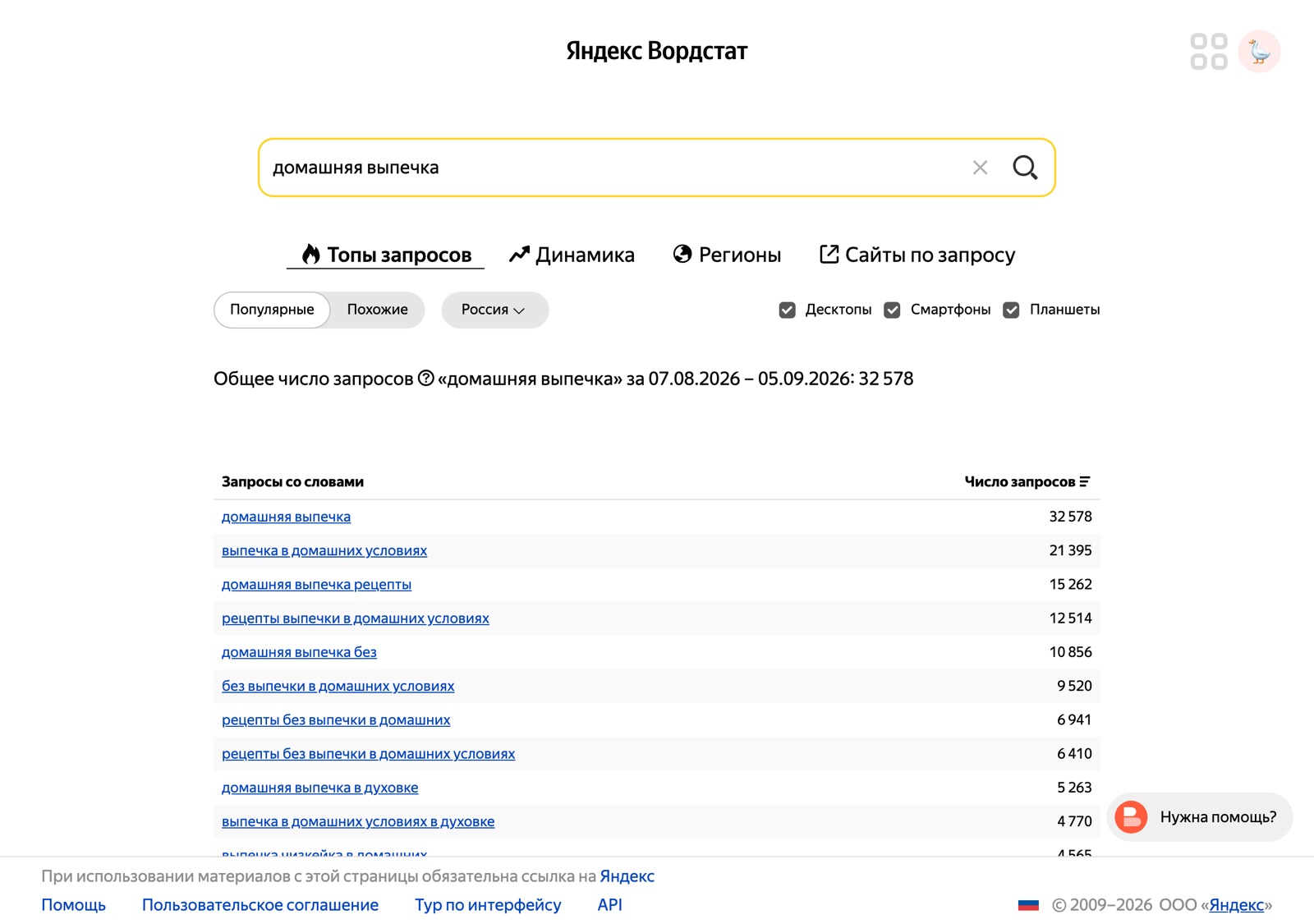Open Тур по интерфейсу footer link
1314x924 pixels.
[488, 905]
